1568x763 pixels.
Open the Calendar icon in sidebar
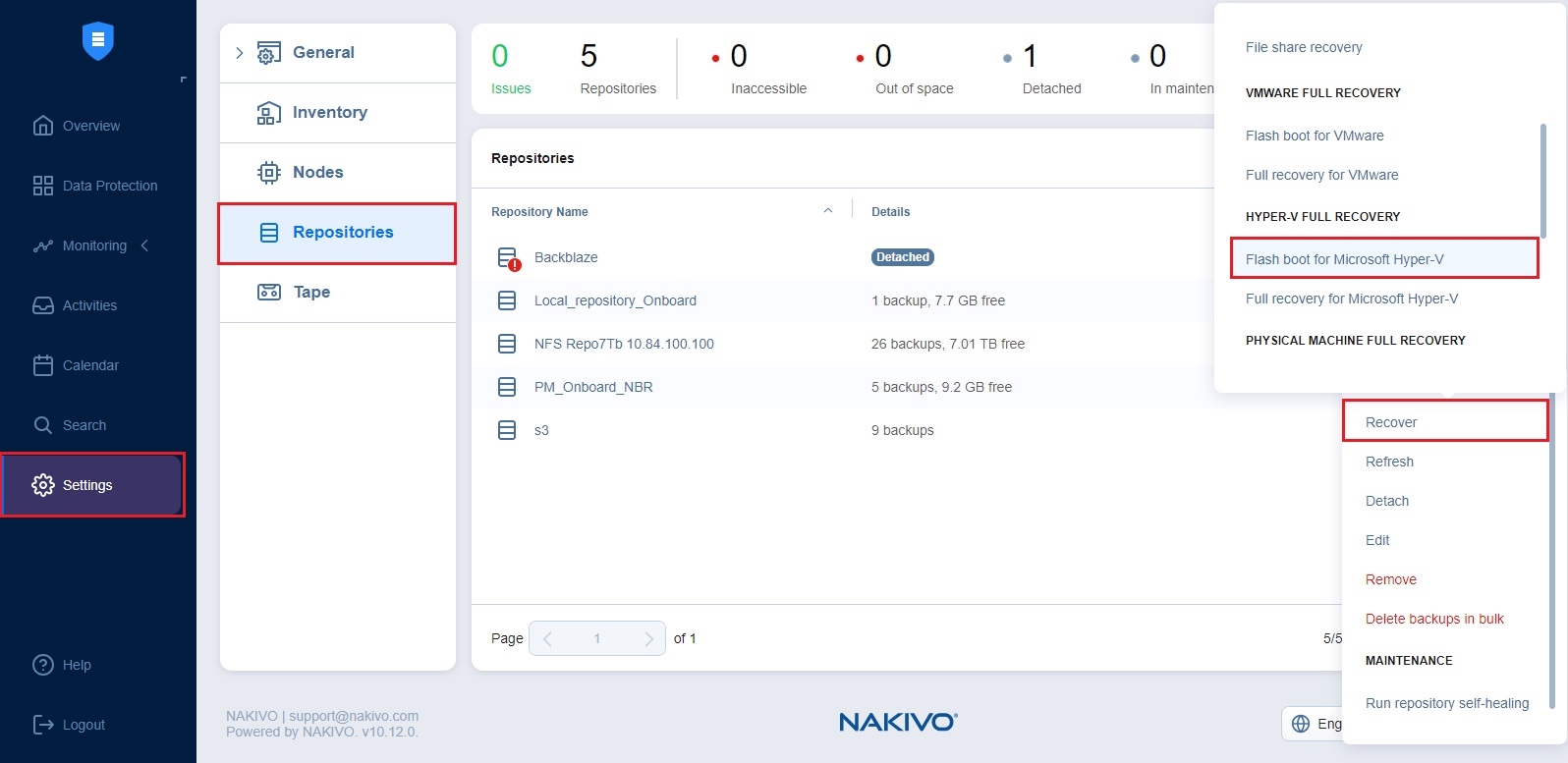point(43,365)
